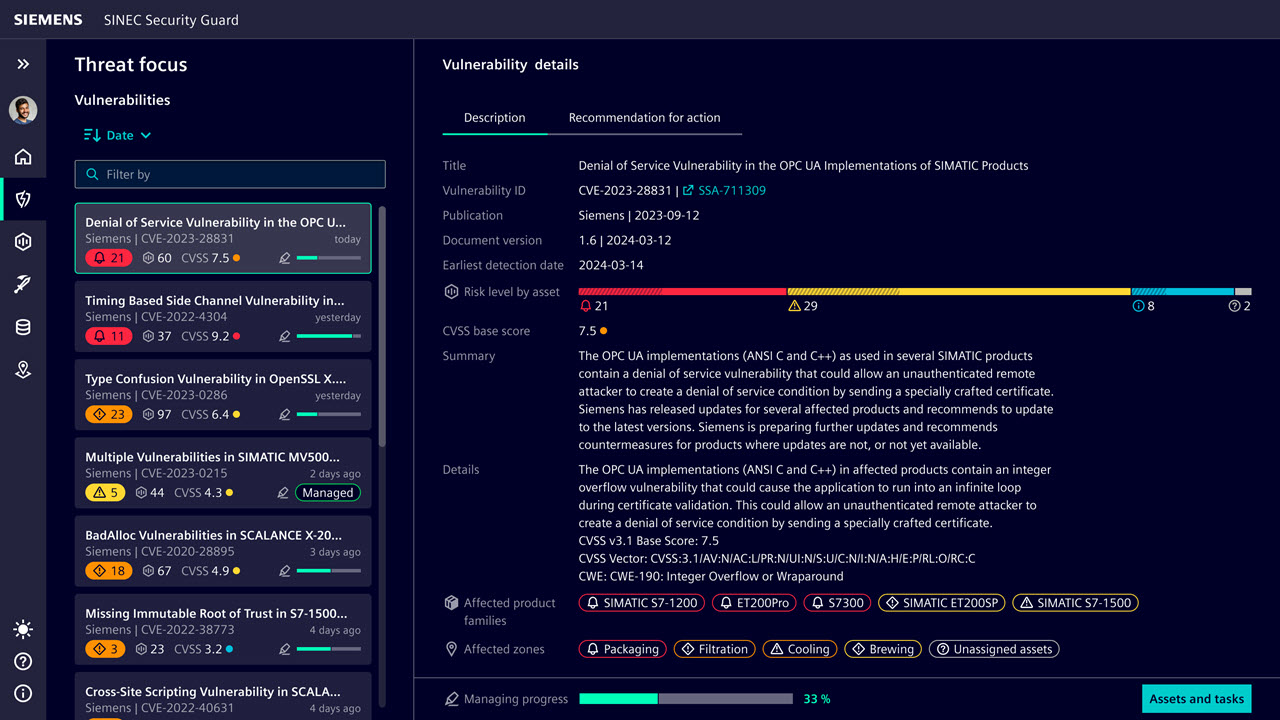Select Denial of Service Vulnerability card
The image size is (1280, 720).
click(x=223, y=238)
